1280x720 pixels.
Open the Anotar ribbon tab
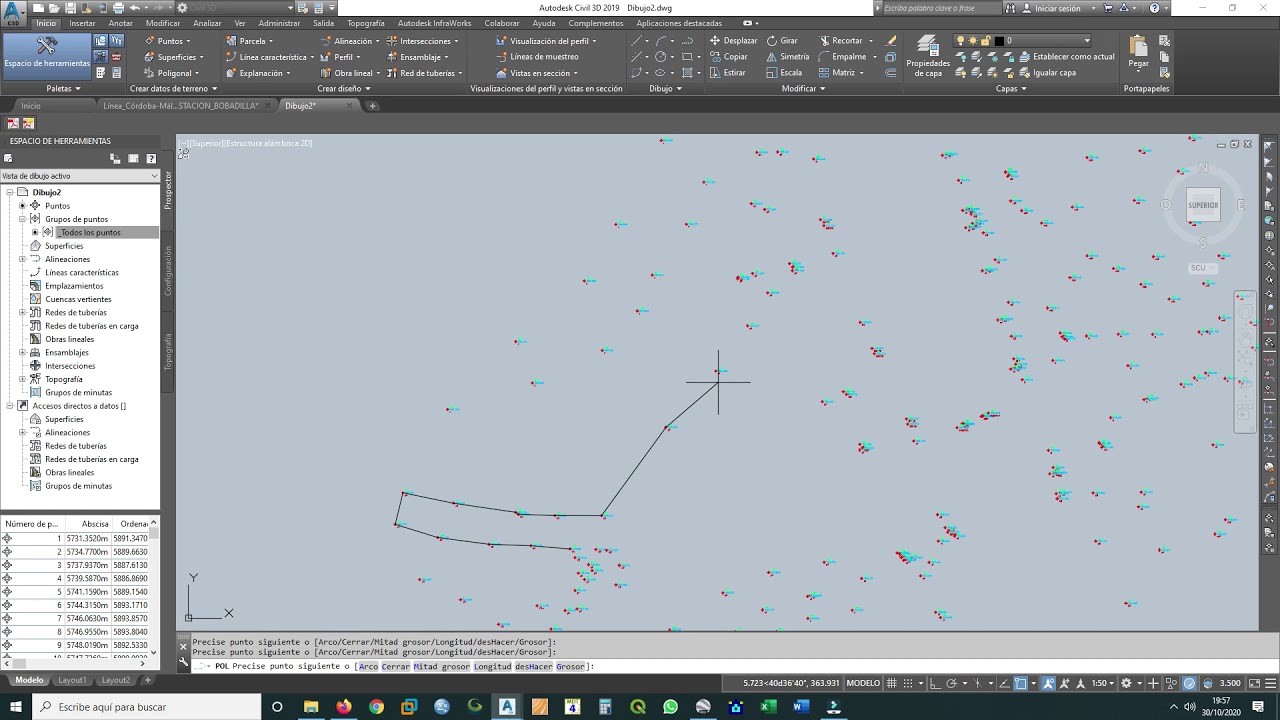point(120,23)
